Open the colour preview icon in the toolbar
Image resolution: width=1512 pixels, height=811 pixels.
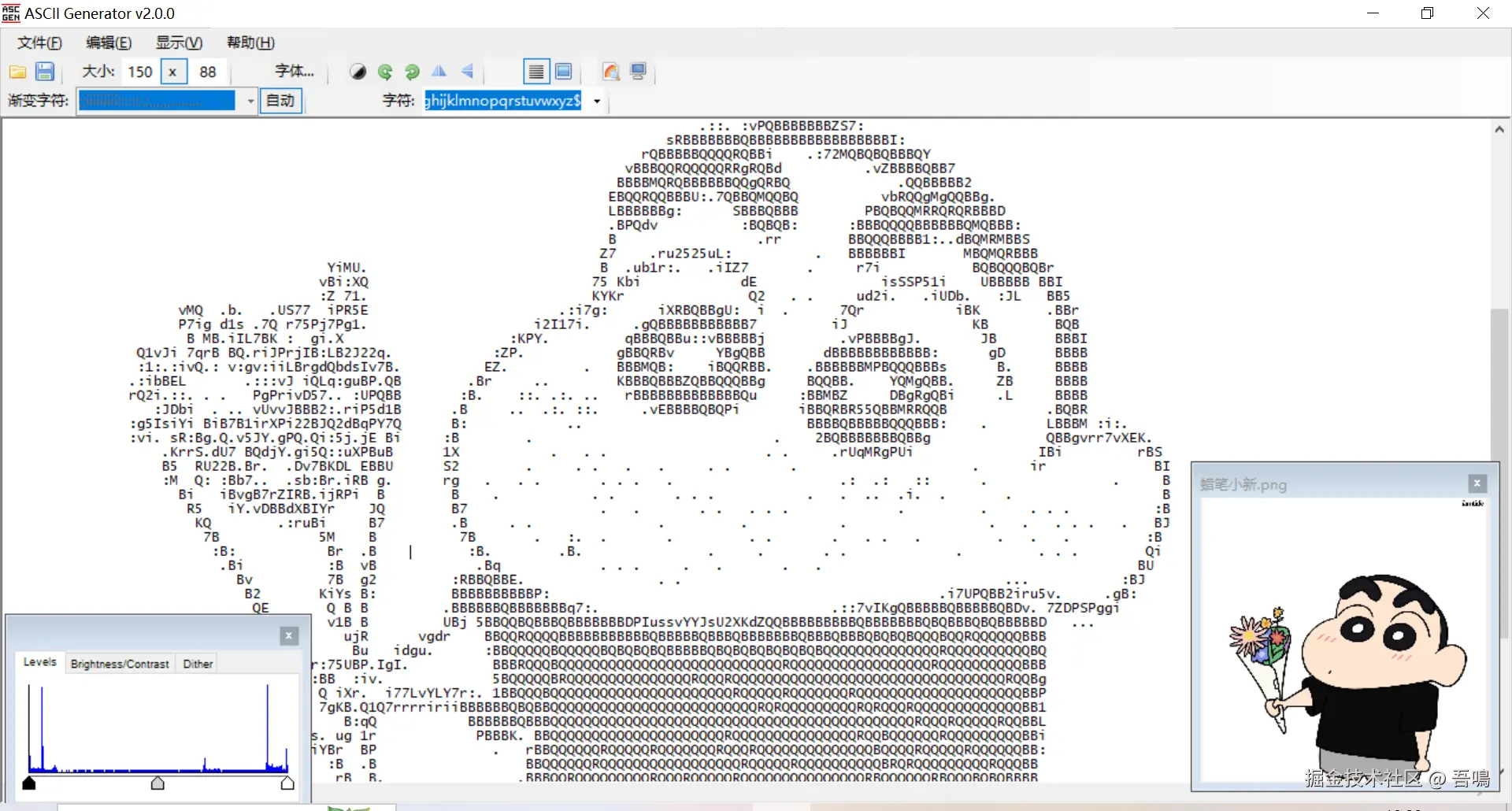point(611,72)
